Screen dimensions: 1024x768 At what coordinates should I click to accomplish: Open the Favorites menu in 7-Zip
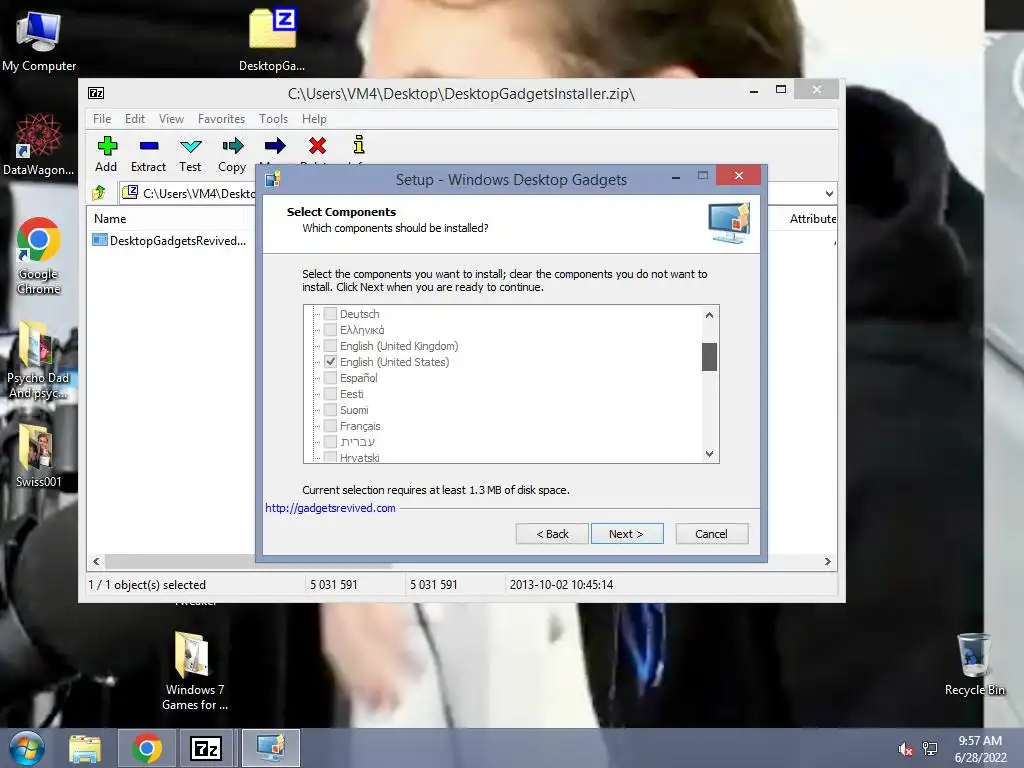[221, 119]
